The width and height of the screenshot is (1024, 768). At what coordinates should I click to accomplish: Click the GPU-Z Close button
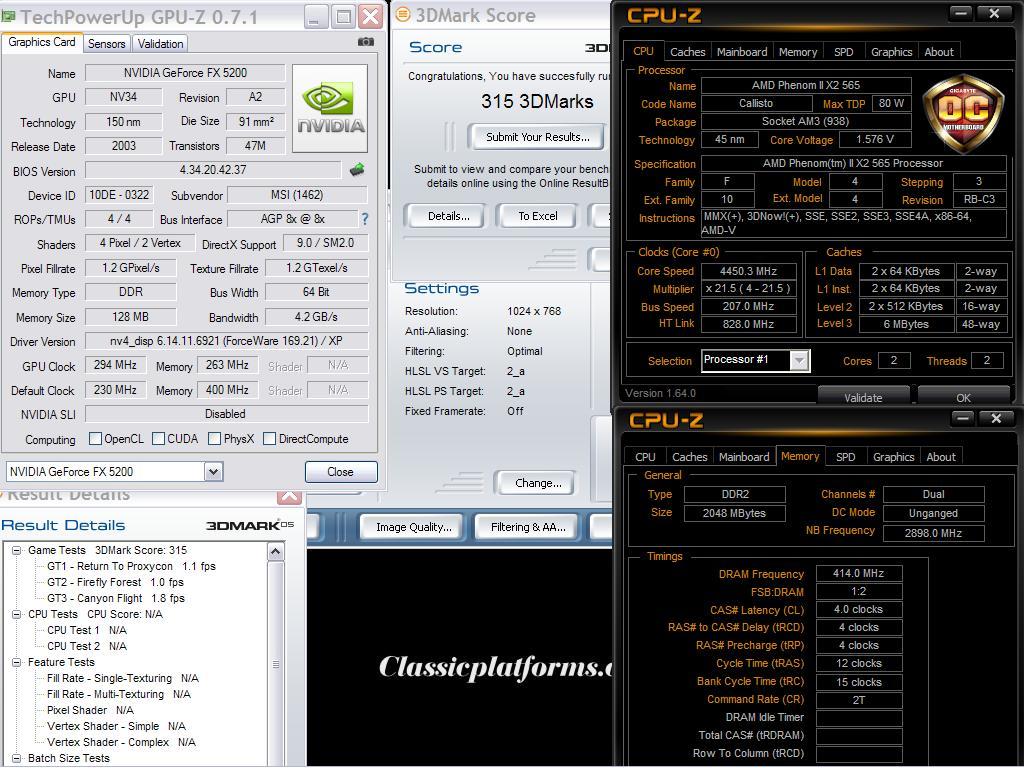pyautogui.click(x=341, y=472)
